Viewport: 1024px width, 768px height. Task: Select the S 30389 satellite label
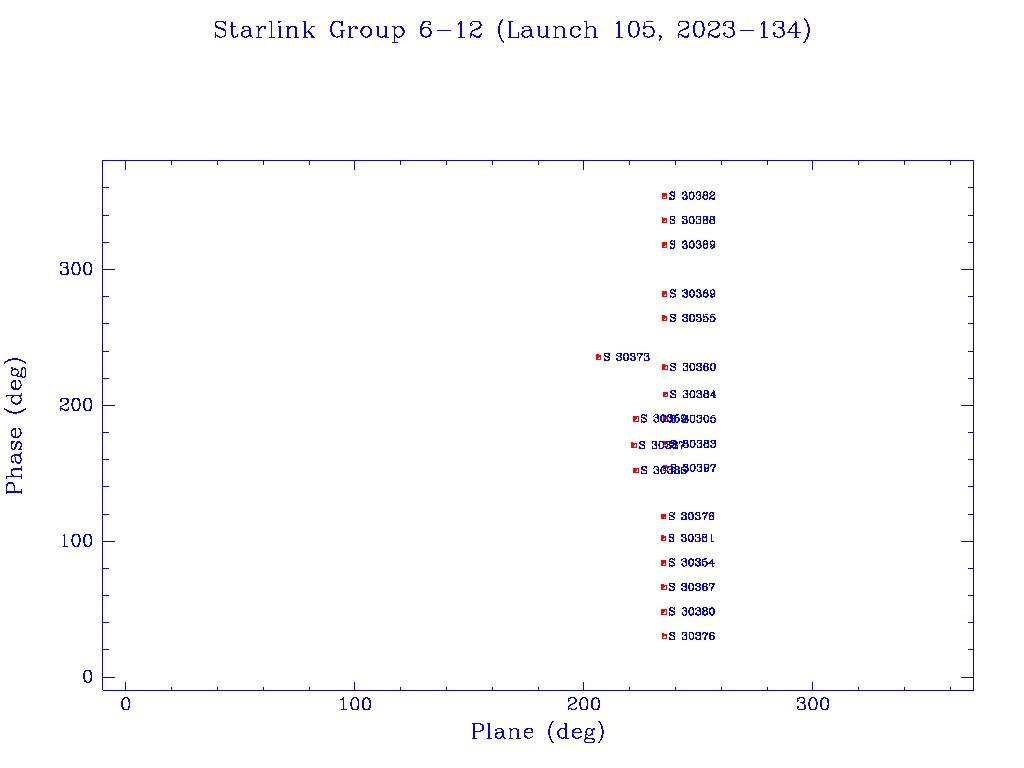coord(692,245)
